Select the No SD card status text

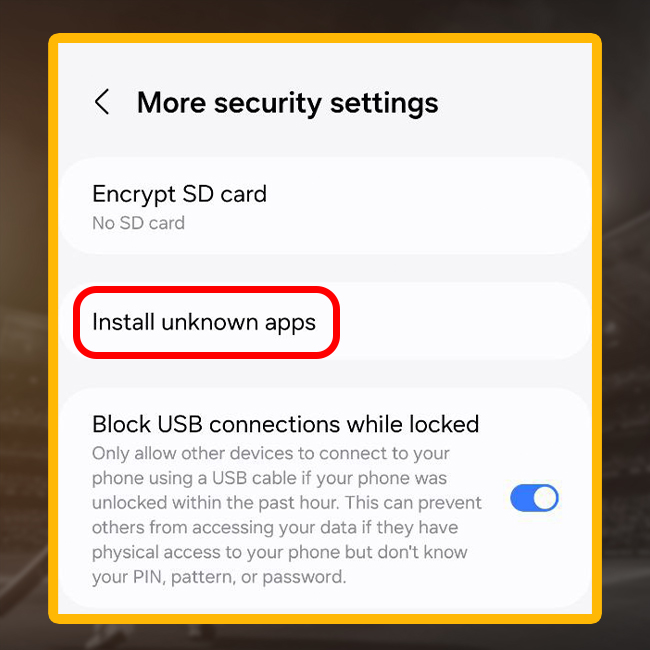point(138,223)
